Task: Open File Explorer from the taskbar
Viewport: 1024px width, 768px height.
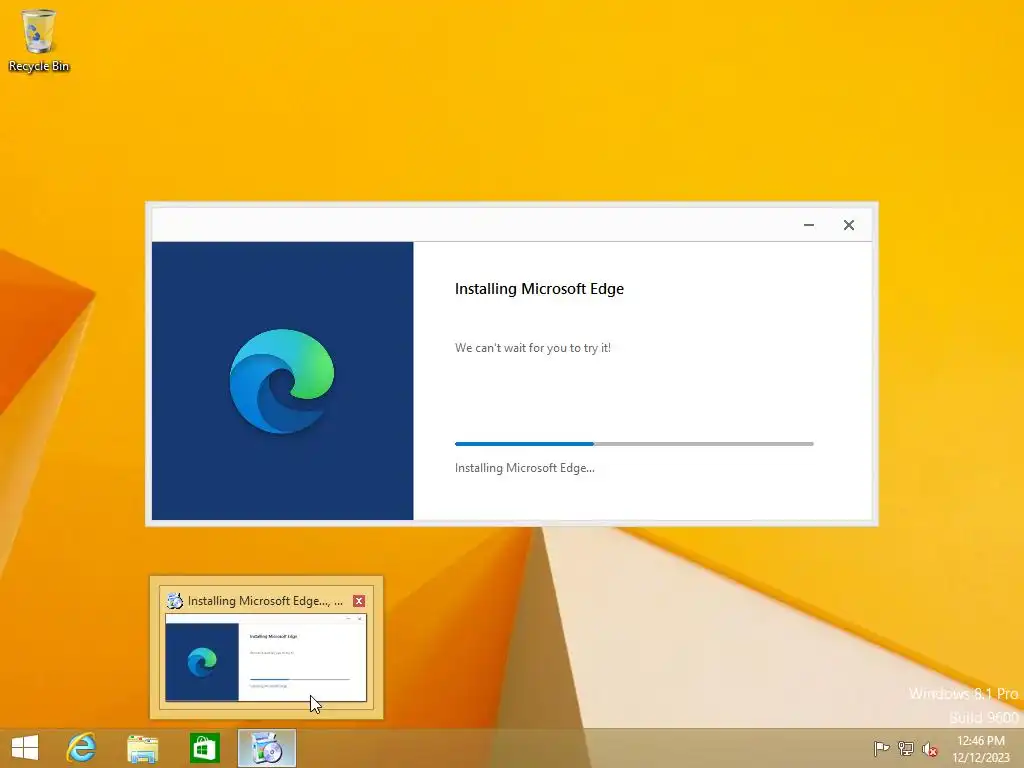Action: (x=142, y=748)
